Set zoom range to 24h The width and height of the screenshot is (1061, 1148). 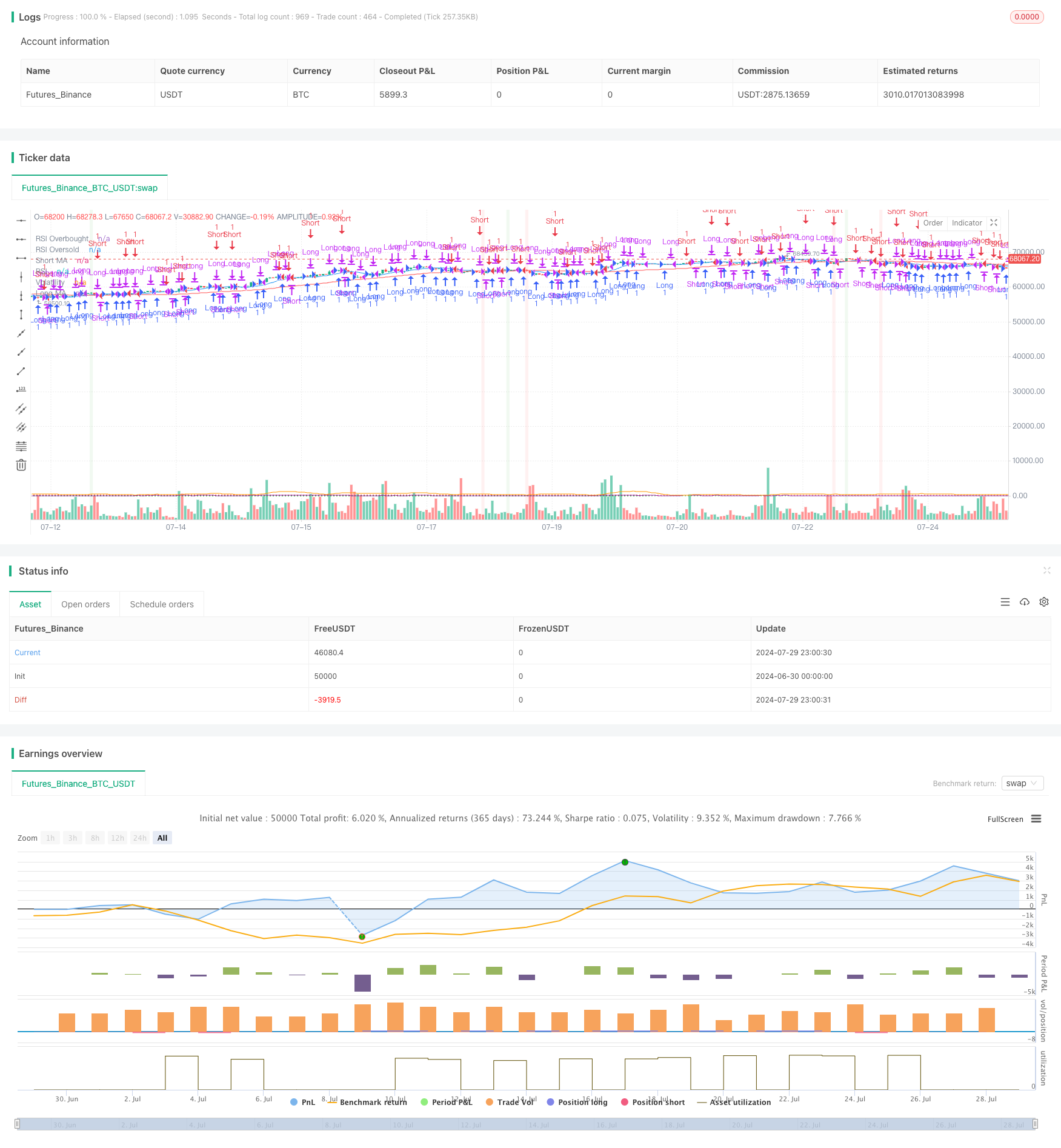[140, 838]
